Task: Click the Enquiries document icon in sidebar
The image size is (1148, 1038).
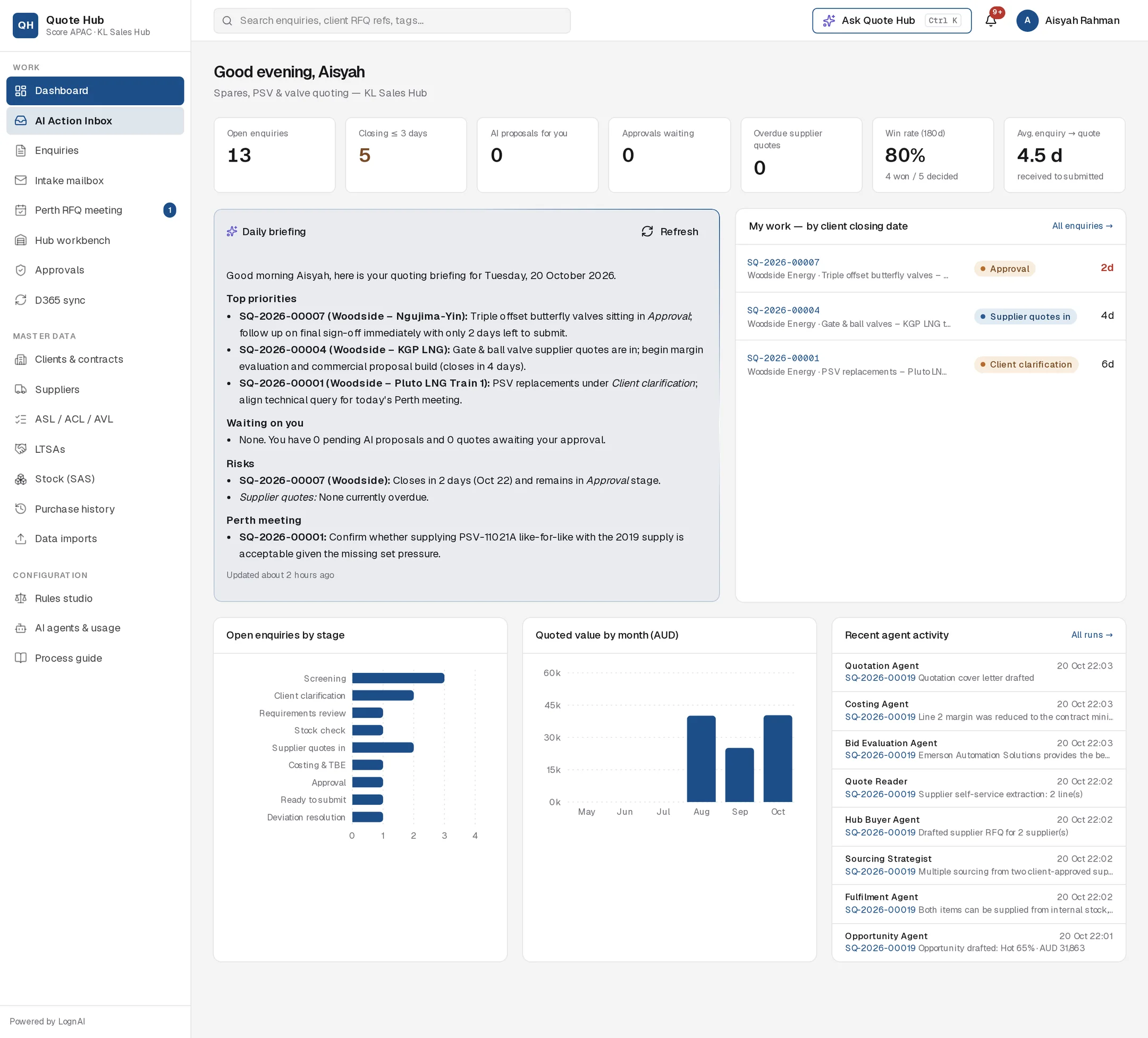Action: (21, 150)
